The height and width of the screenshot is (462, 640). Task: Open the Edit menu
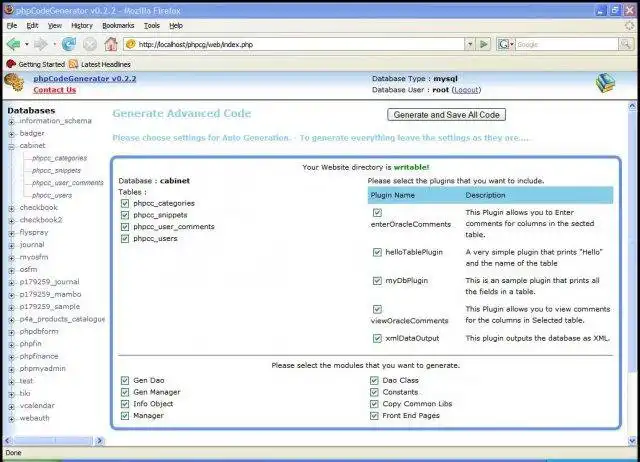(32, 26)
